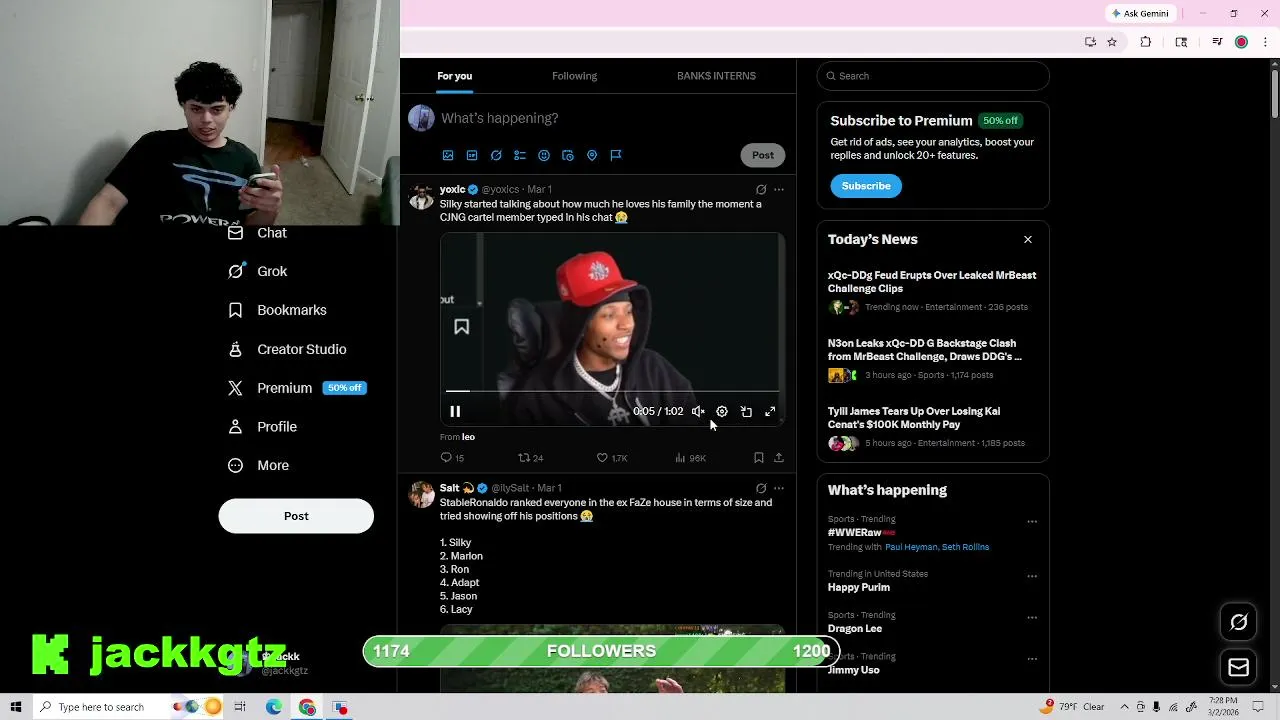The image size is (1280, 720).
Task: Open N3on Leaks xQc-DD G news story
Action: [x=932, y=358]
